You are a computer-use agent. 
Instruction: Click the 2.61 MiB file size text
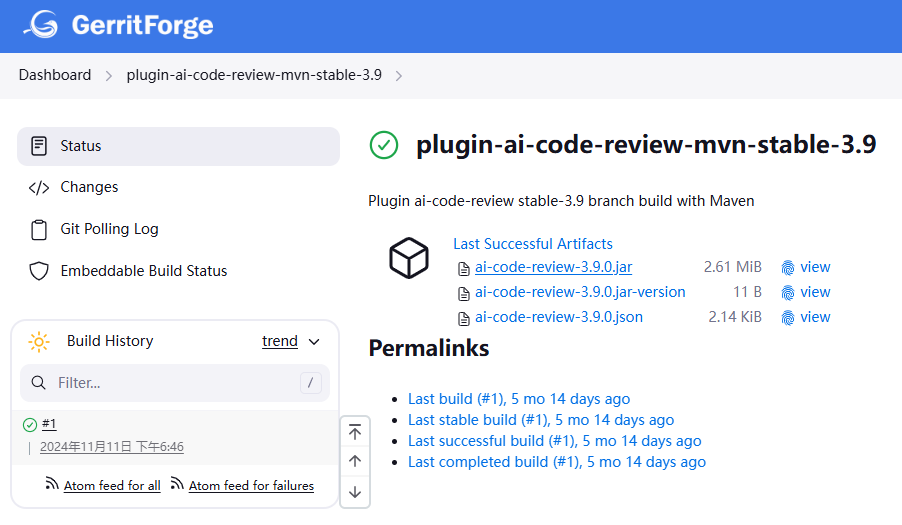(x=732, y=267)
